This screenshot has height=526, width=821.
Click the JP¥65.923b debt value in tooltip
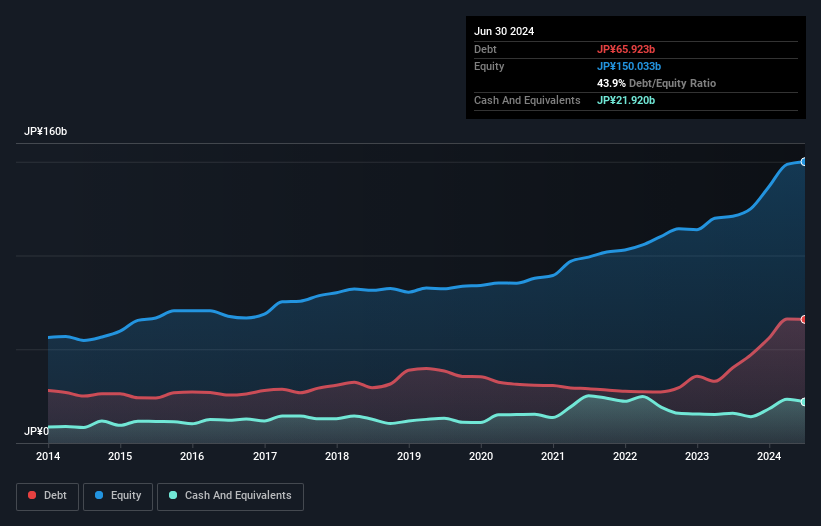pos(627,49)
